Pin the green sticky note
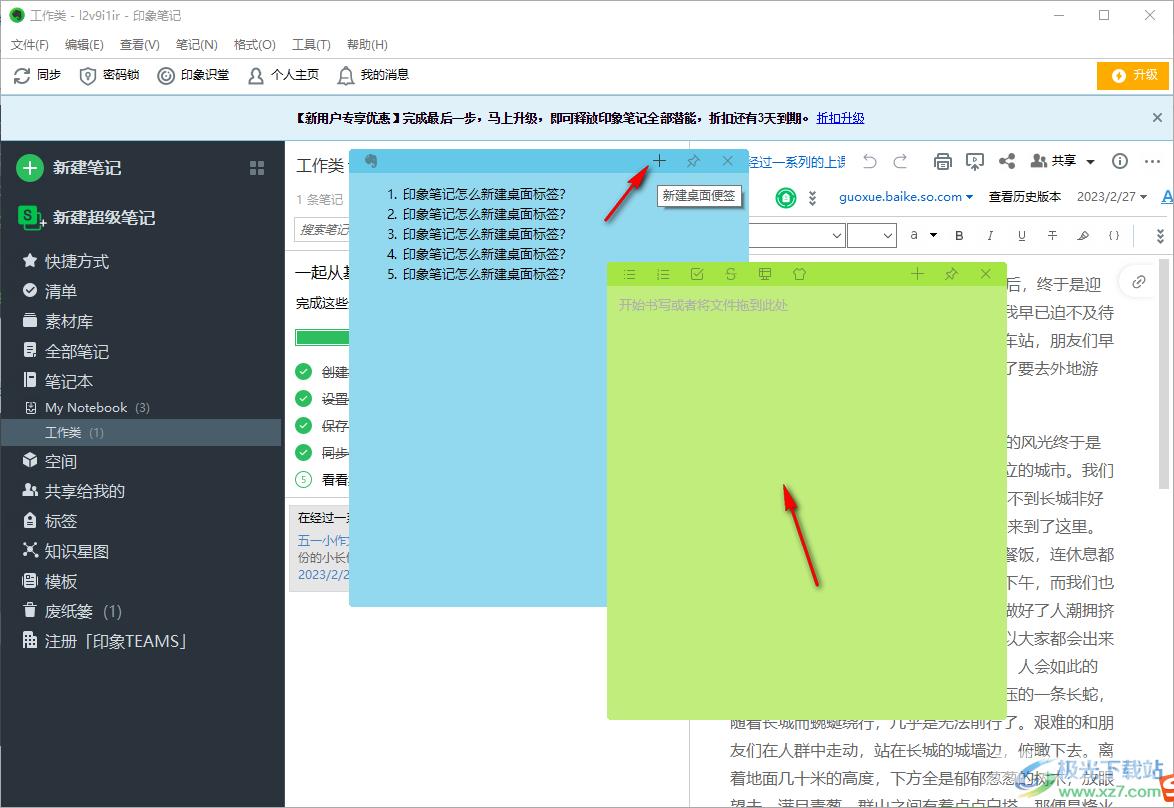This screenshot has height=808, width=1174. coord(952,274)
